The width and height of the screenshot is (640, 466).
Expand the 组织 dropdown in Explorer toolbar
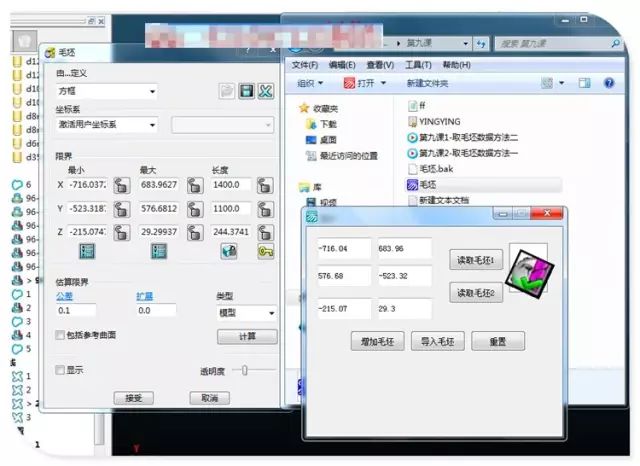tap(310, 83)
